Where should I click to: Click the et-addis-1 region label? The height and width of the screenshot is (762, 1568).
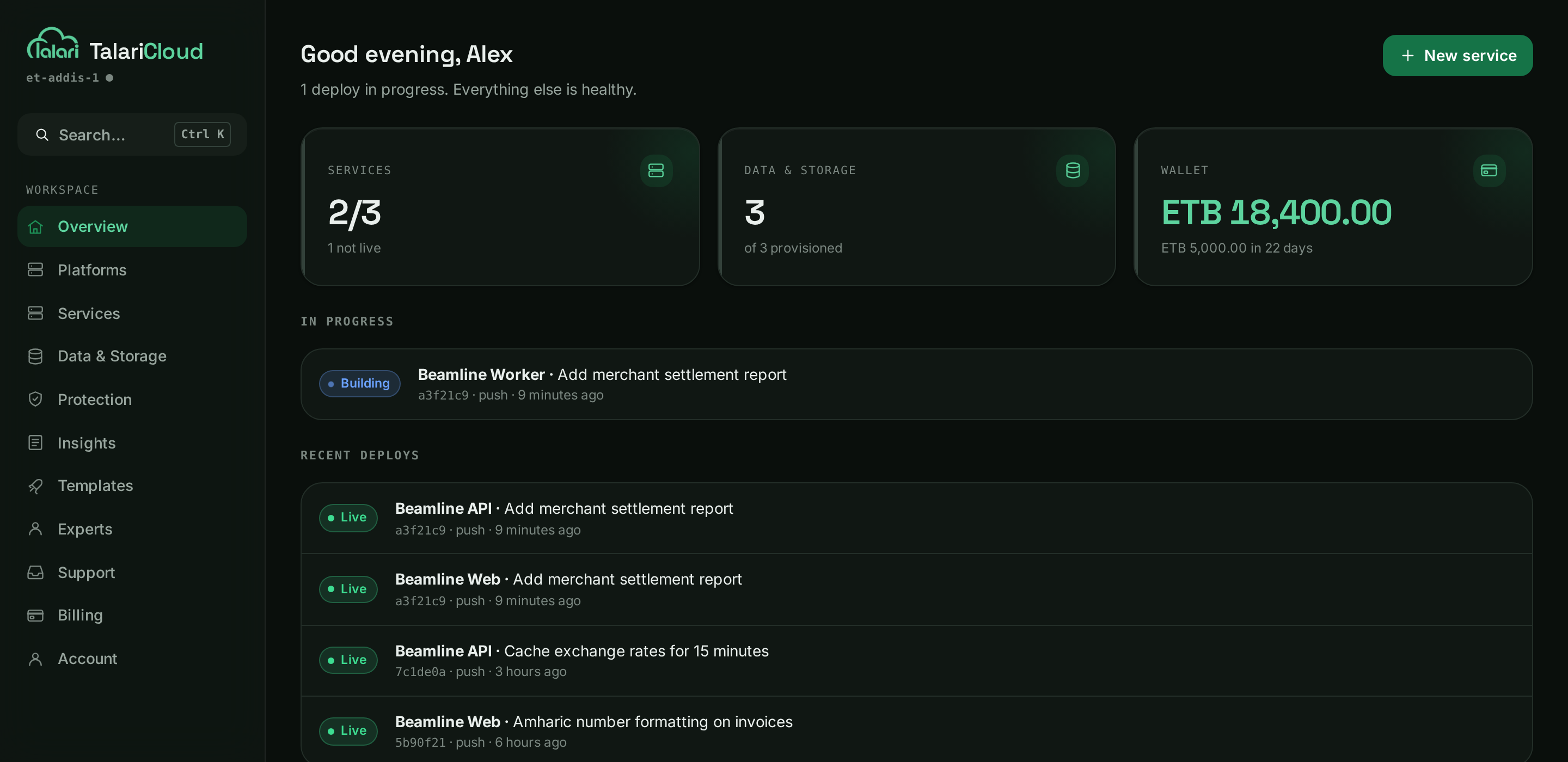coord(62,78)
